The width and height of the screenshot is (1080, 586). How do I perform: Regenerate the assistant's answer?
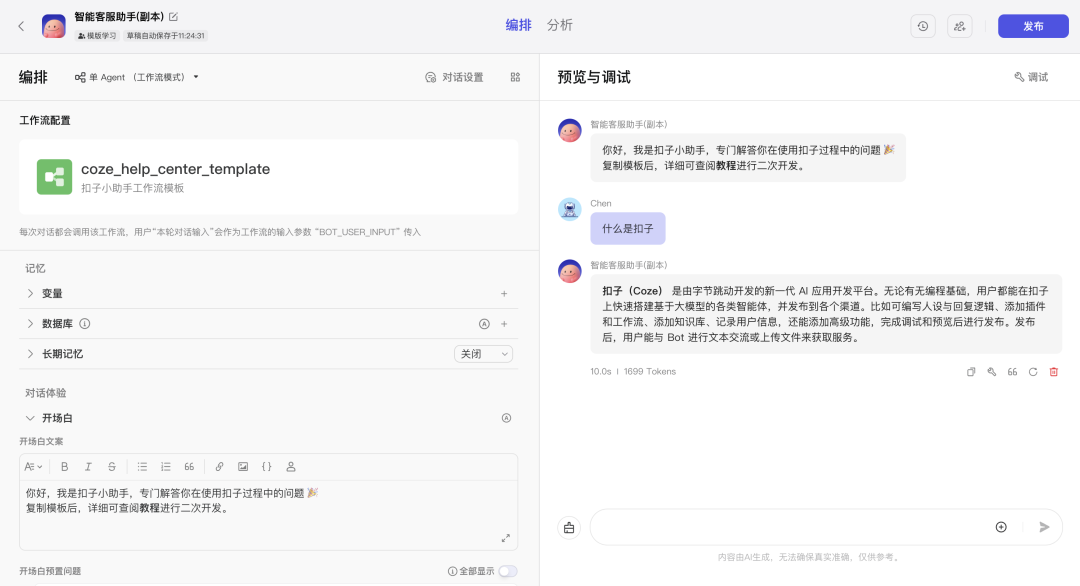pyautogui.click(x=1033, y=371)
